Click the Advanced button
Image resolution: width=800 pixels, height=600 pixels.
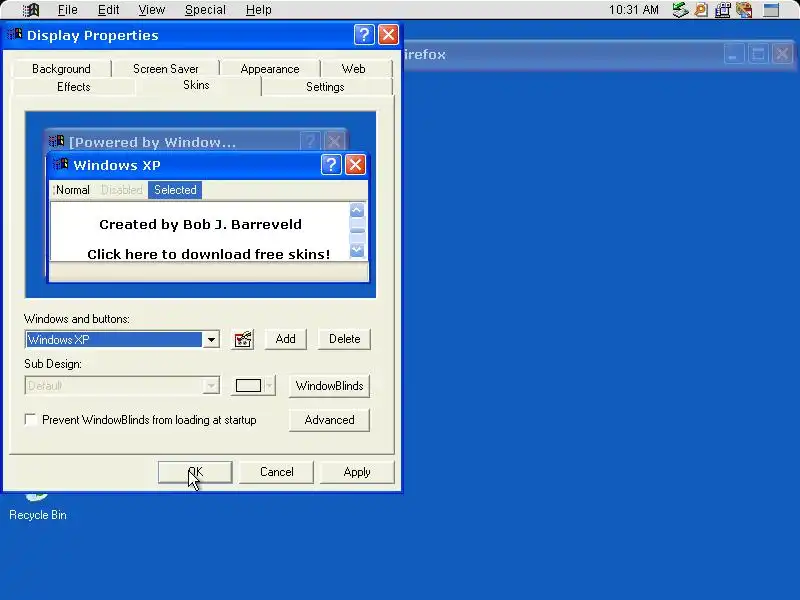[x=330, y=420]
